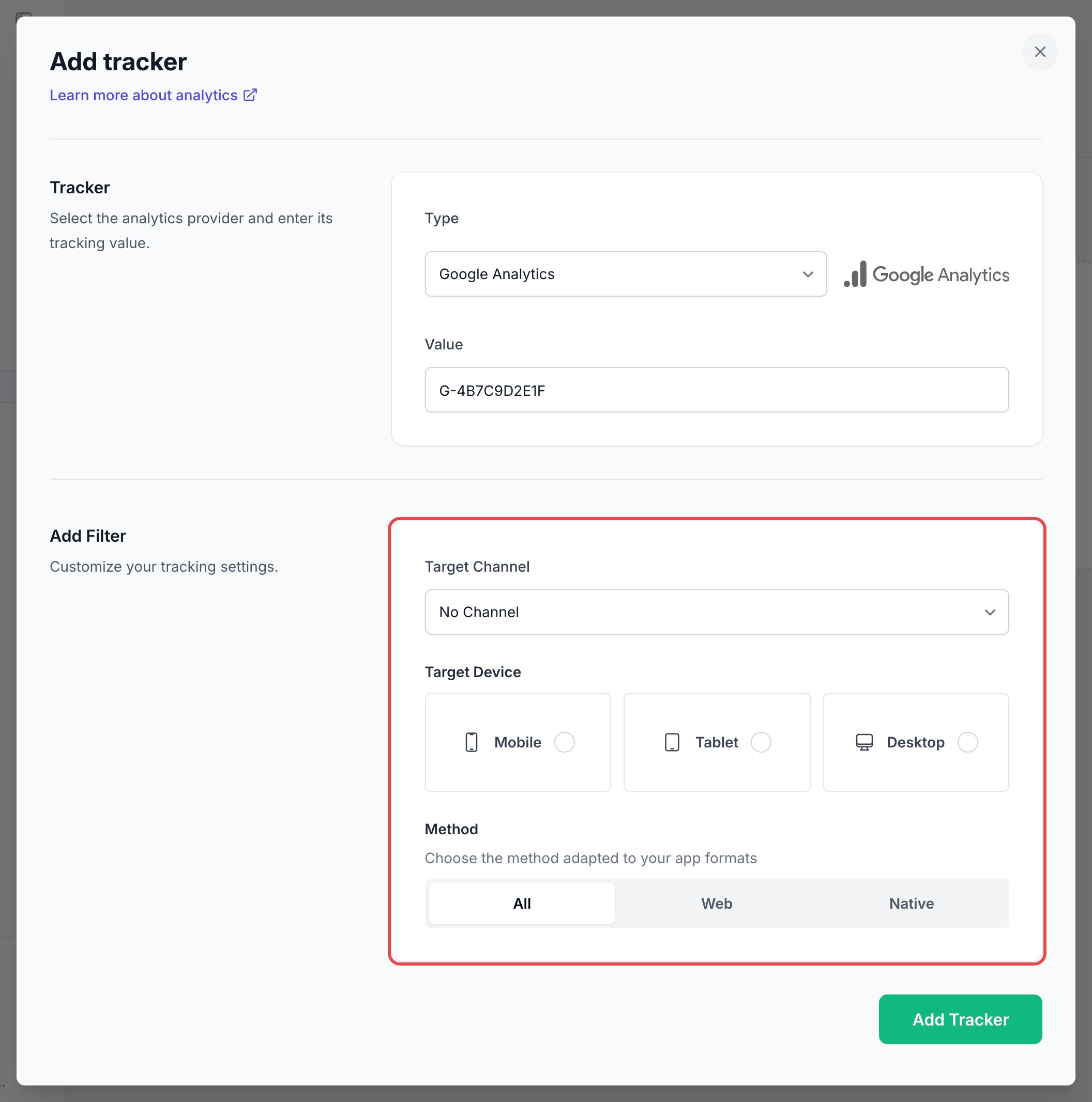Click the Method label

(x=451, y=830)
